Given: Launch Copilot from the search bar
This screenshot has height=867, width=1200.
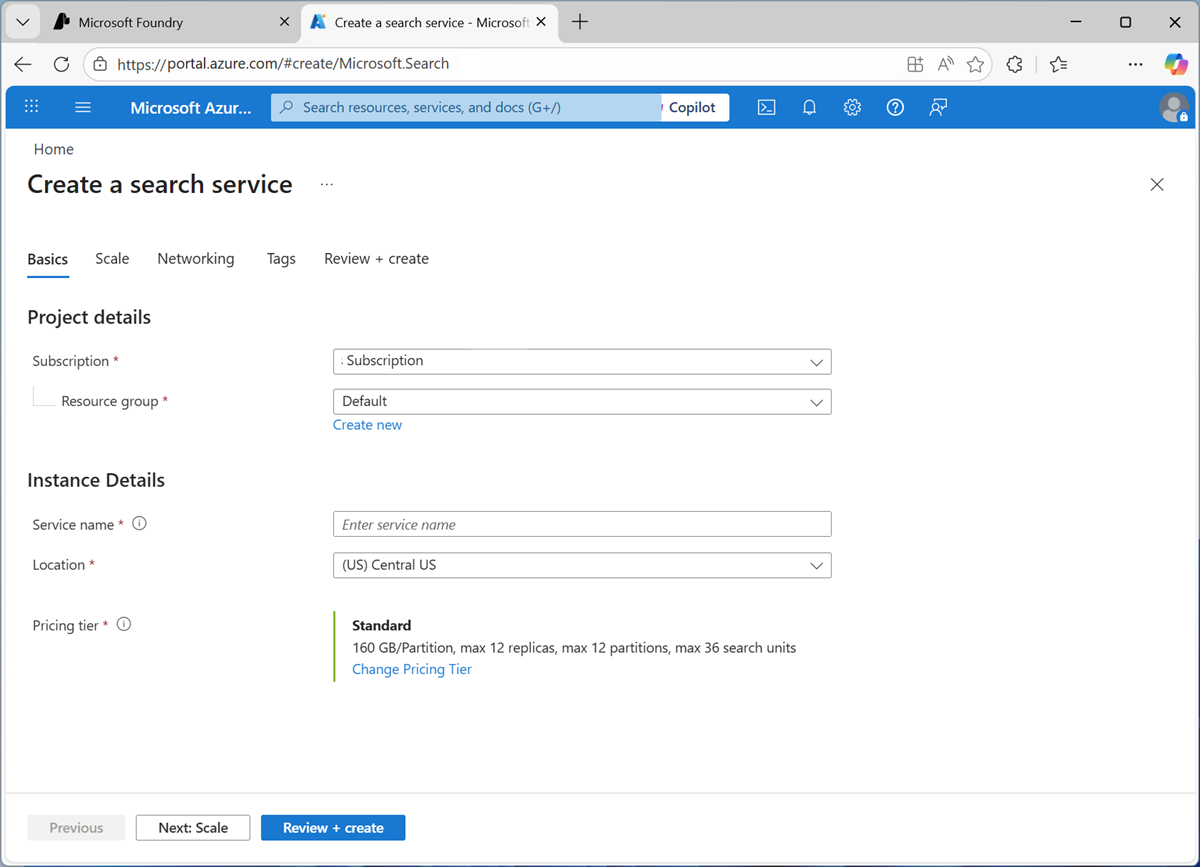Looking at the screenshot, I should tap(695, 107).
